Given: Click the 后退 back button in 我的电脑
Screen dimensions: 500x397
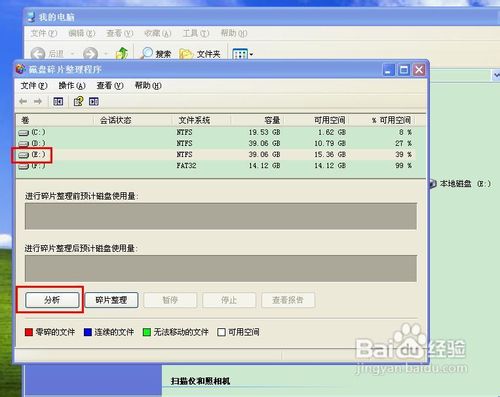Looking at the screenshot, I should coord(47,54).
